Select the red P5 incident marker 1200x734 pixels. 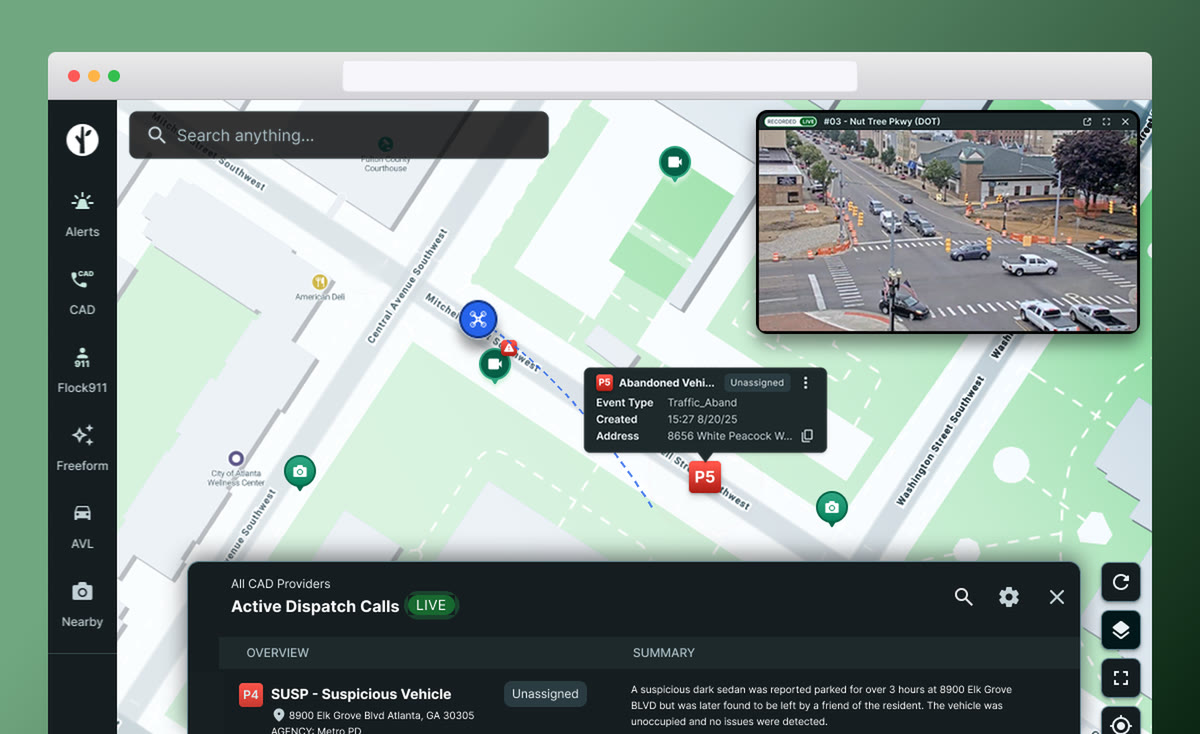point(705,477)
